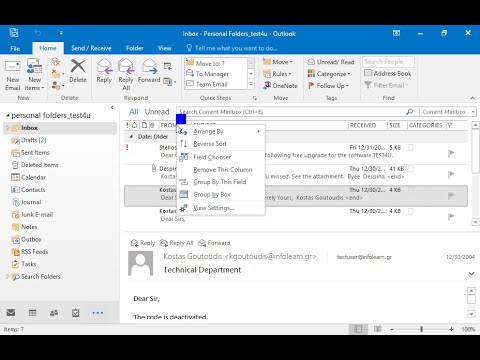Delete the selected message
The width and height of the screenshot is (480, 360).
pos(78,71)
